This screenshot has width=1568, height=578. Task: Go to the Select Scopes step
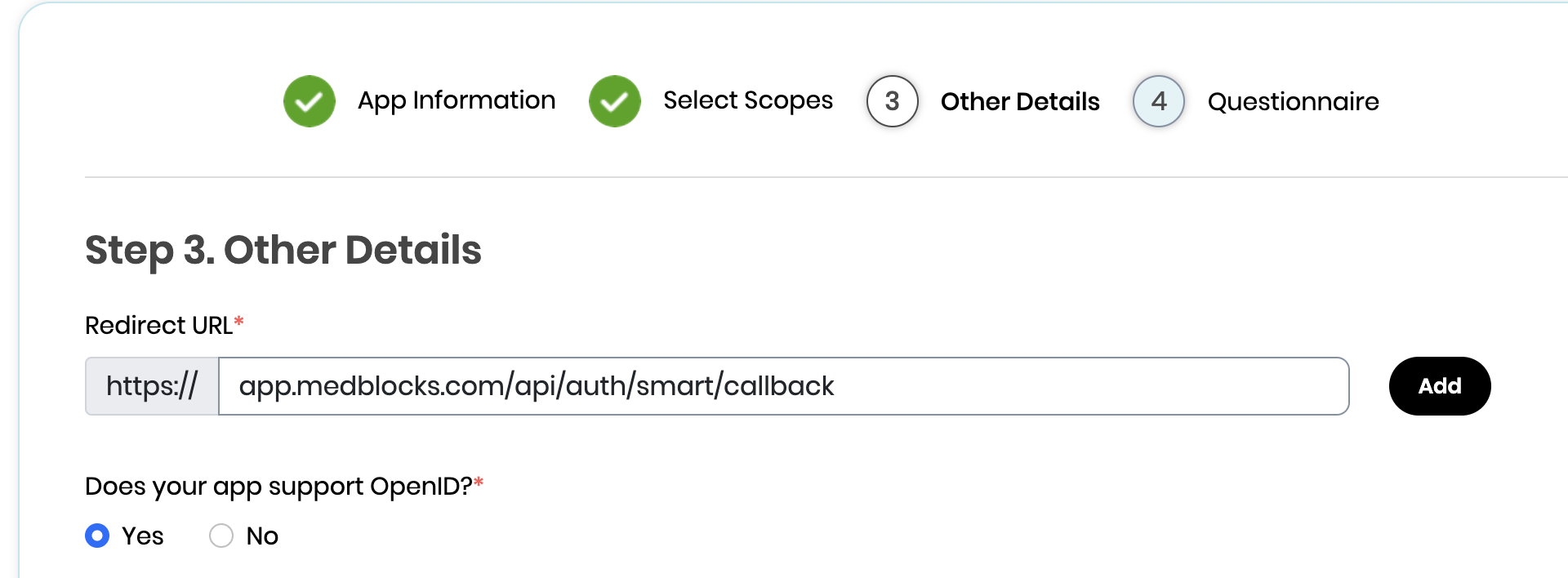[x=748, y=100]
